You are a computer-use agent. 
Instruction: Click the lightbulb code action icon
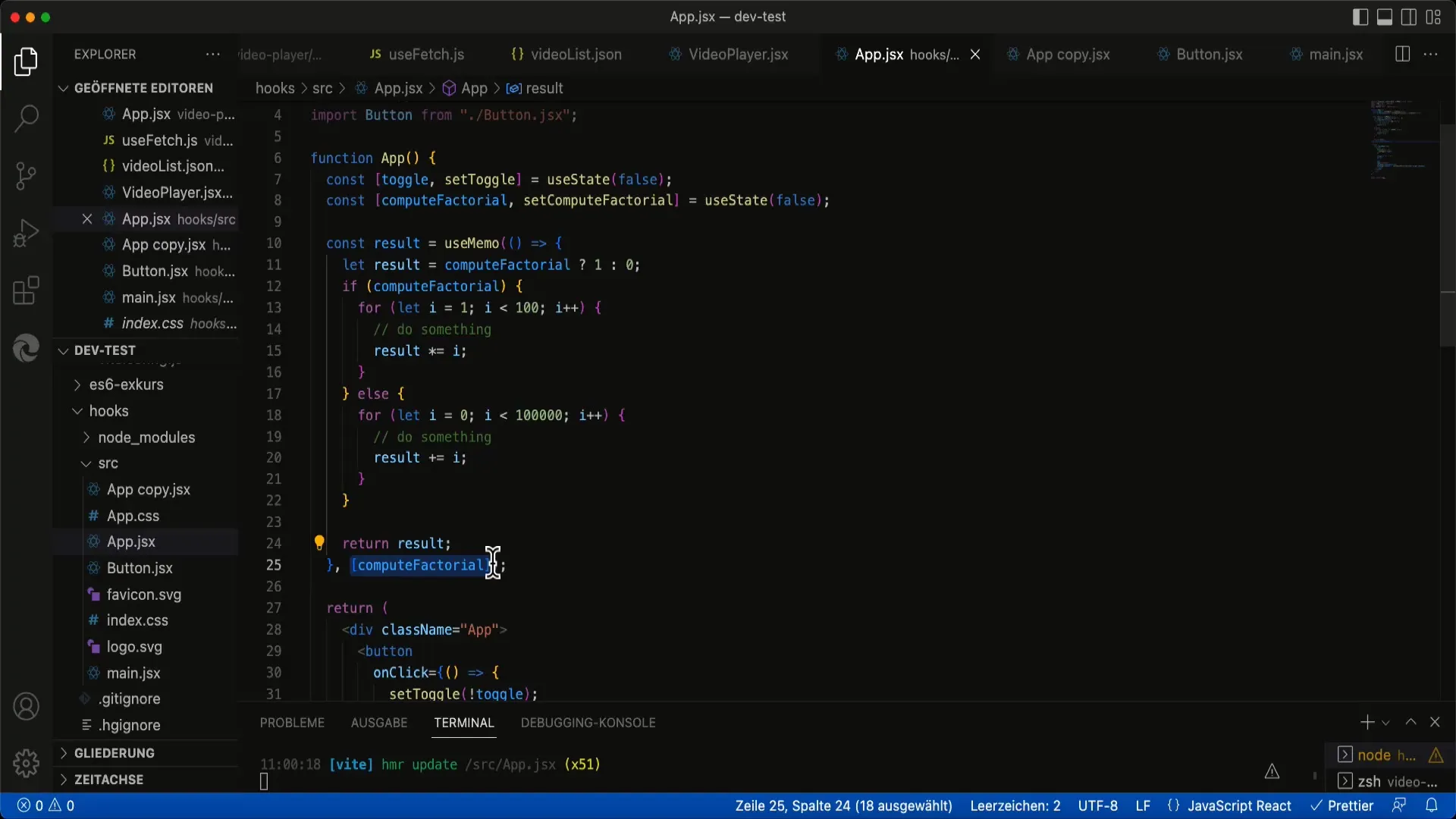319,543
